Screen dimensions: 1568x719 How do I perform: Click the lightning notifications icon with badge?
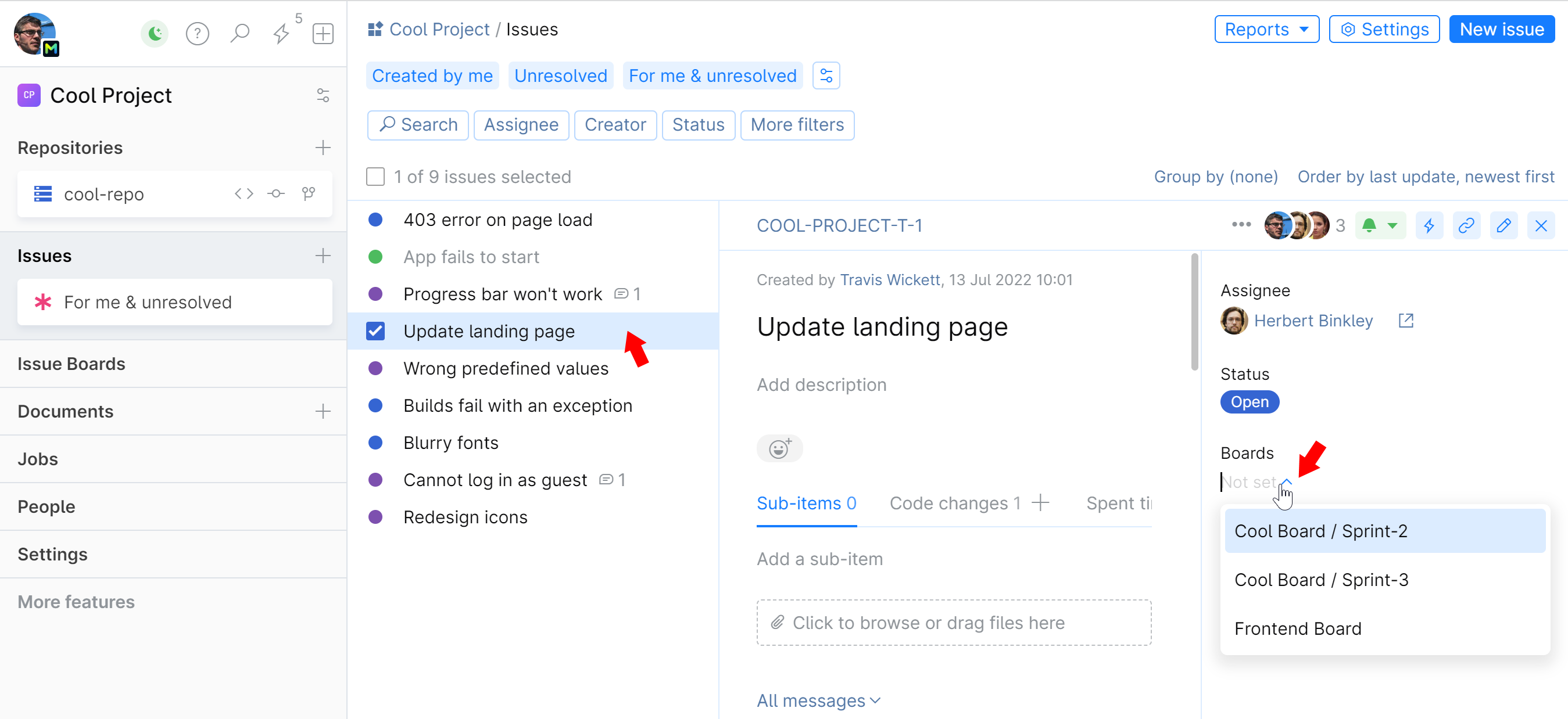(281, 34)
